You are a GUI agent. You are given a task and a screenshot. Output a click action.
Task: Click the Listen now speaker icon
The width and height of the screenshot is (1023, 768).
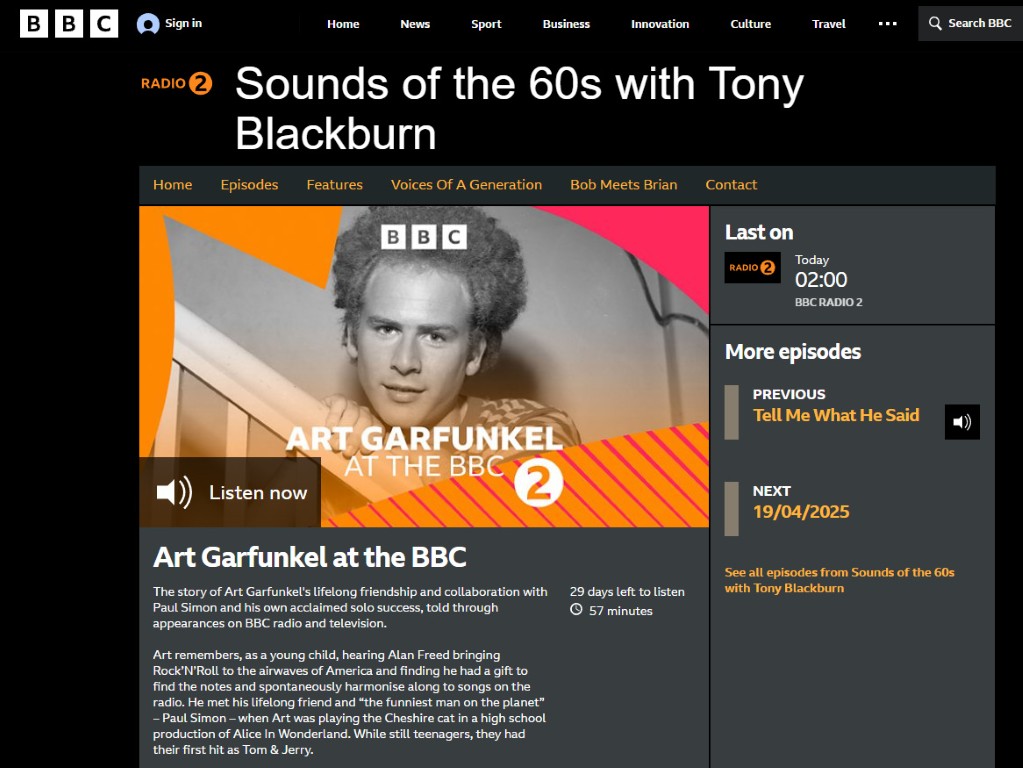coord(174,492)
